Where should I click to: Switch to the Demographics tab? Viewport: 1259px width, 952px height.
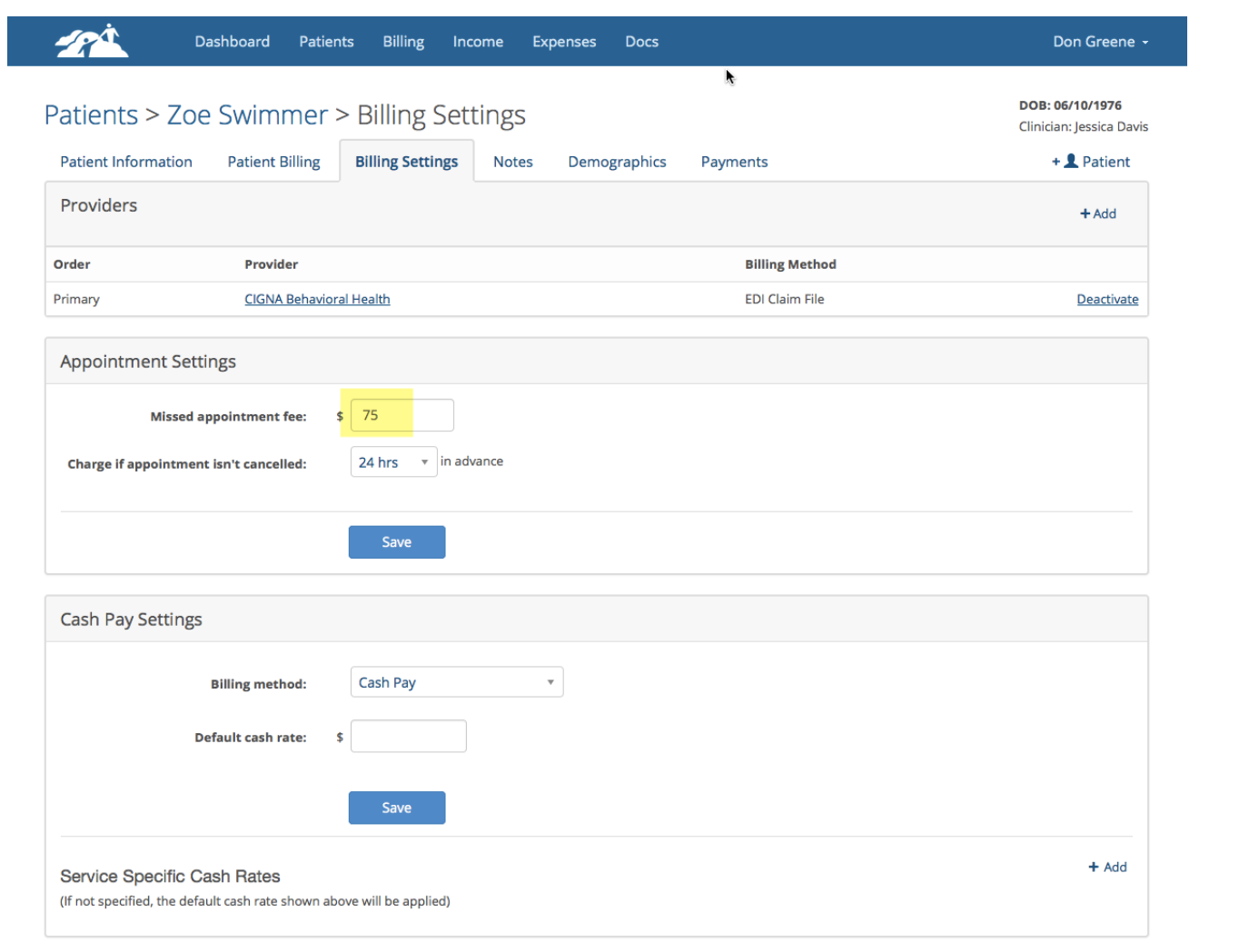(x=617, y=161)
